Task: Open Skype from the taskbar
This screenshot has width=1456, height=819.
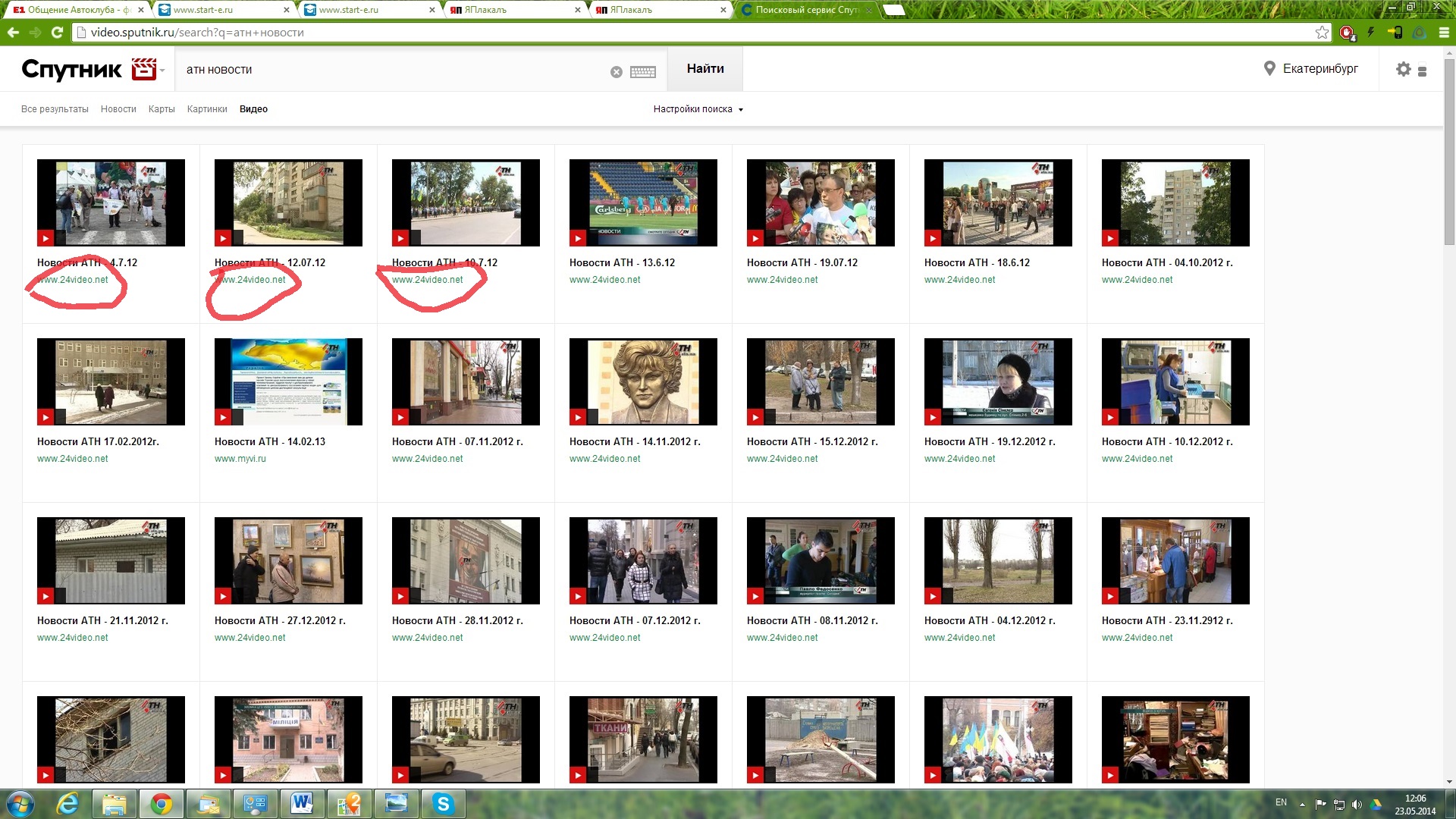Action: pos(443,803)
